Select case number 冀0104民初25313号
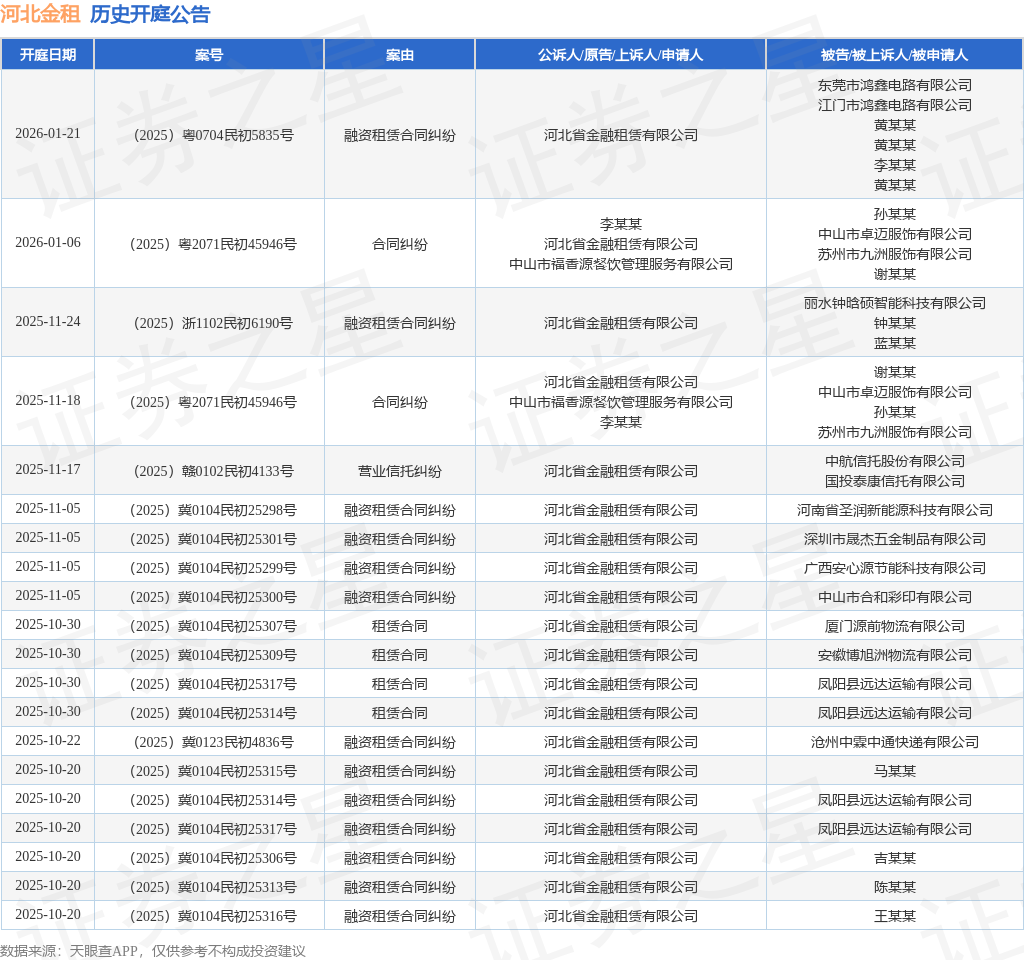Image resolution: width=1024 pixels, height=960 pixels. click(x=214, y=888)
